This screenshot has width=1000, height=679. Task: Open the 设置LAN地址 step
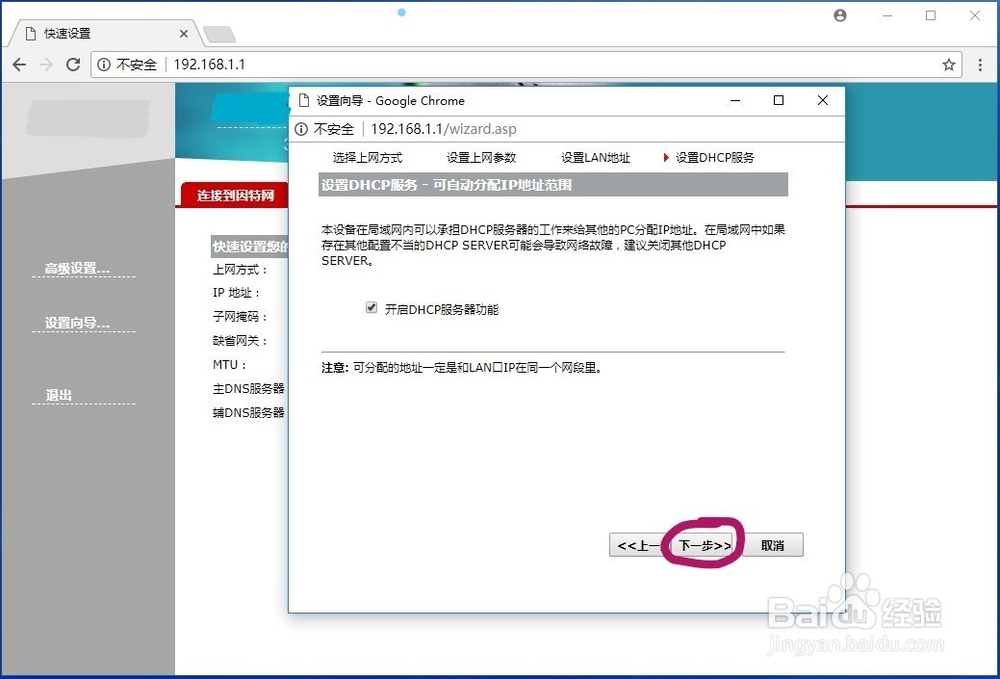click(x=594, y=157)
